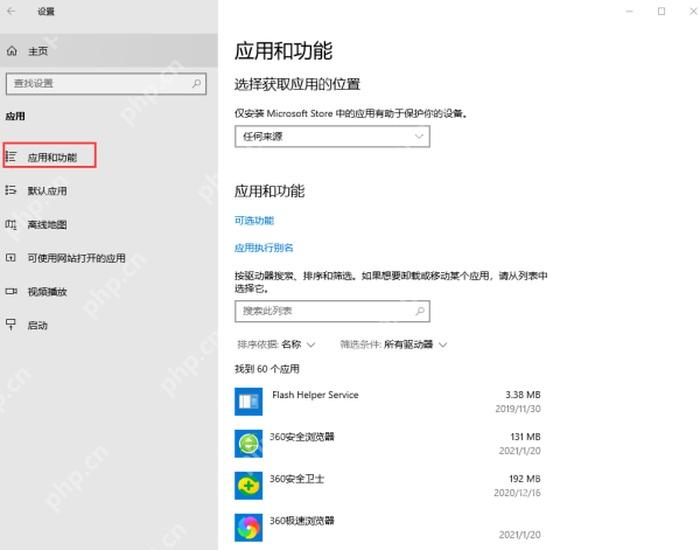Open the 应用执行别名 link

(264, 248)
